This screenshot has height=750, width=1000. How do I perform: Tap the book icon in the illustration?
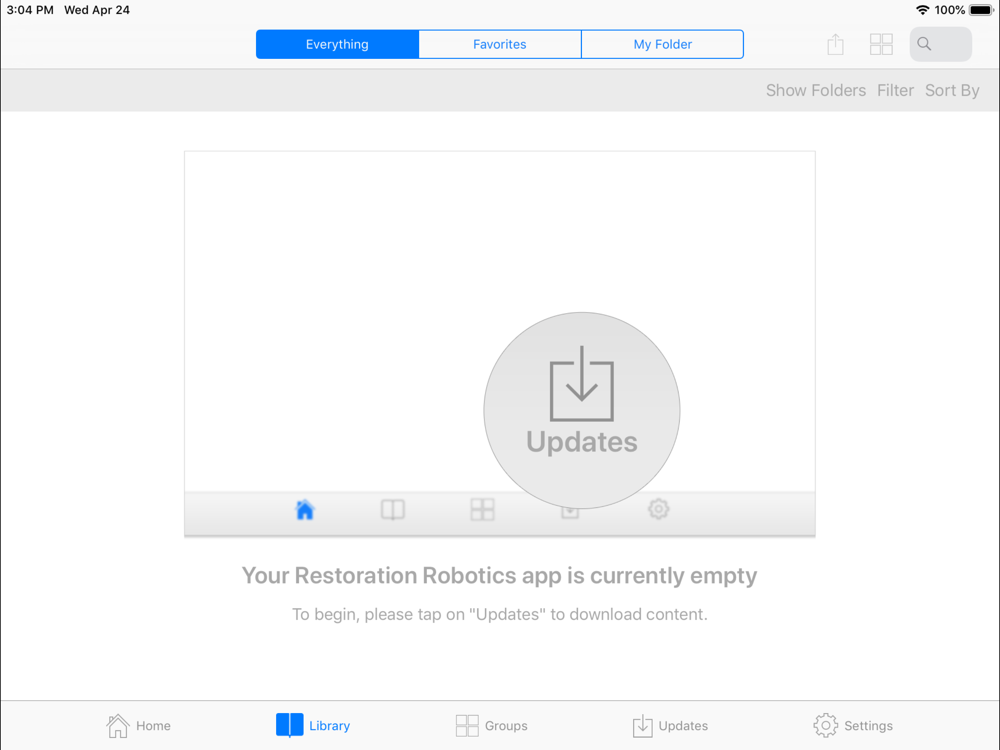pos(393,510)
